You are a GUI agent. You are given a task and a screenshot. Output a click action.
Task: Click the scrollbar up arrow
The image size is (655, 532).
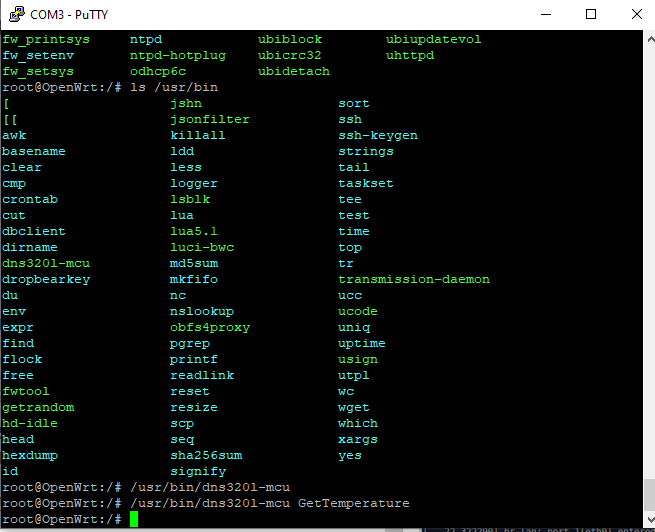650,39
